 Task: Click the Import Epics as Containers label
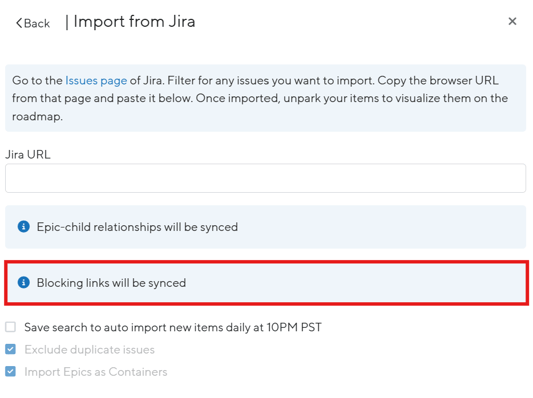[96, 372]
